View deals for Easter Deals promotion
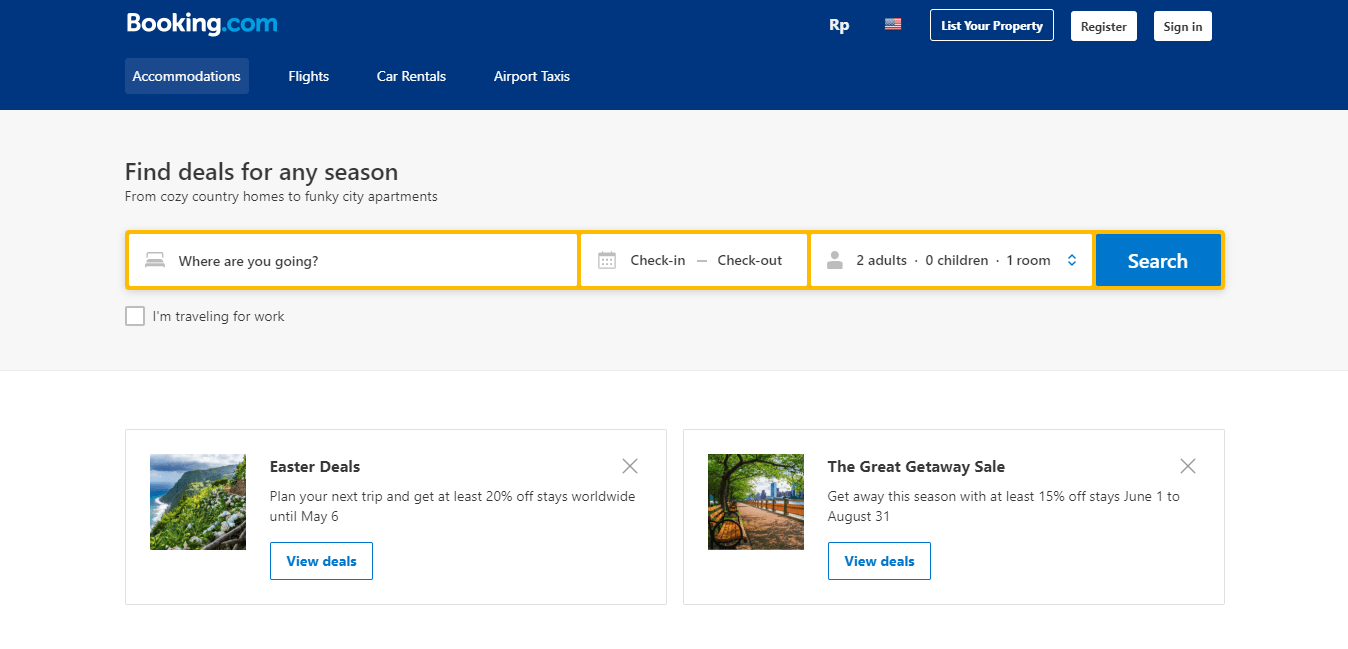1348x649 pixels. (321, 561)
